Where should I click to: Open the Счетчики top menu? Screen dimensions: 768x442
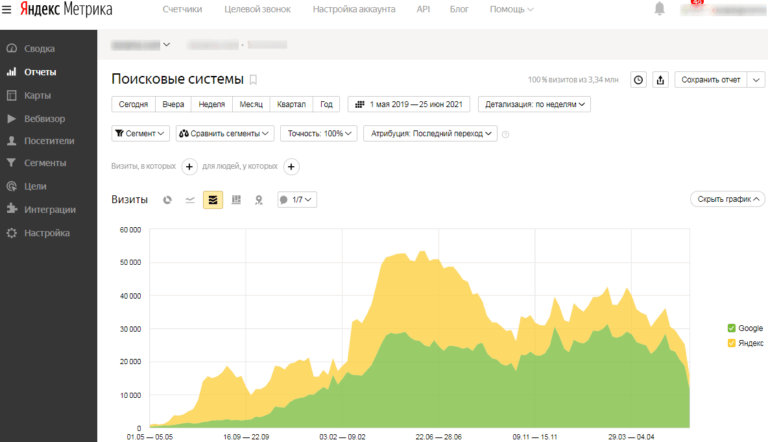pos(182,9)
